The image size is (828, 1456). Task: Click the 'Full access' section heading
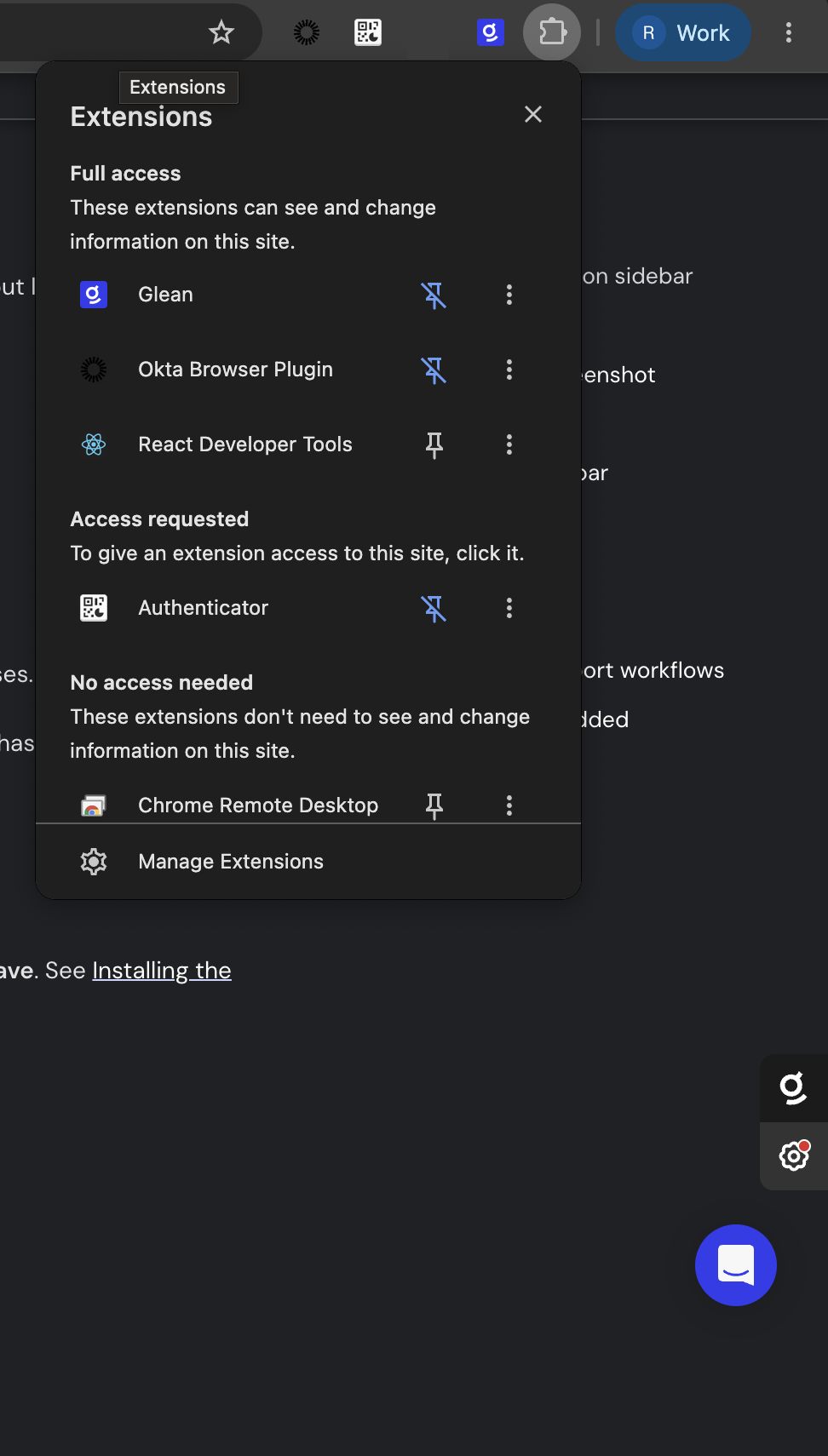click(125, 174)
